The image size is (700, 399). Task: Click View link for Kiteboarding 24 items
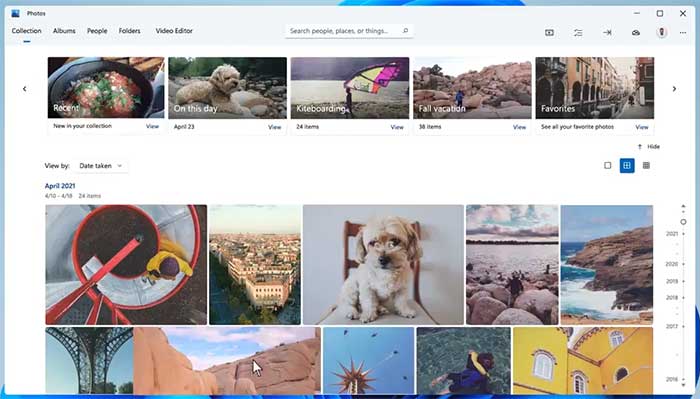[397, 127]
